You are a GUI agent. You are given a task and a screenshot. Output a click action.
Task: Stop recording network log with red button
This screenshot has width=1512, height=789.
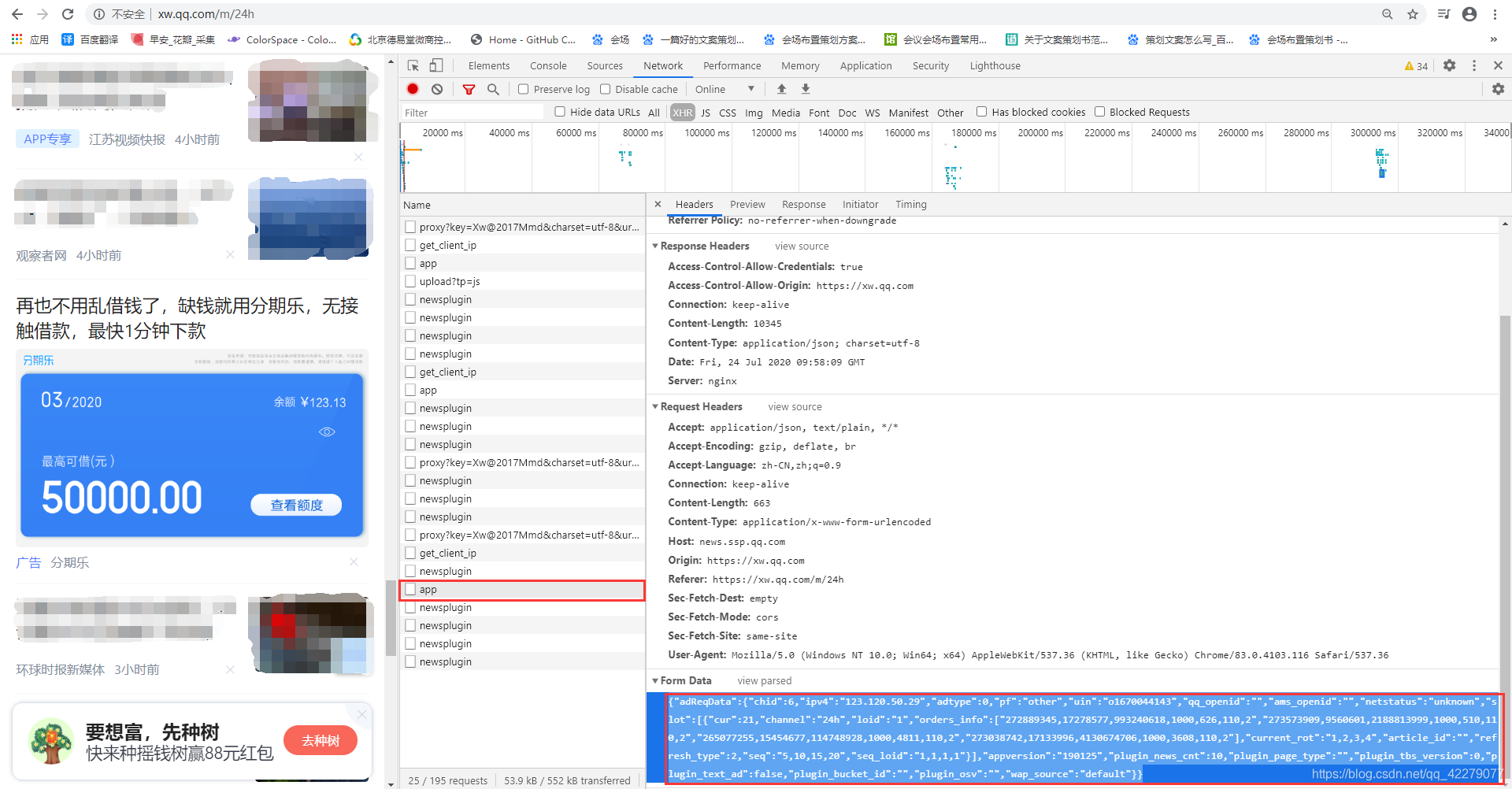(413, 89)
